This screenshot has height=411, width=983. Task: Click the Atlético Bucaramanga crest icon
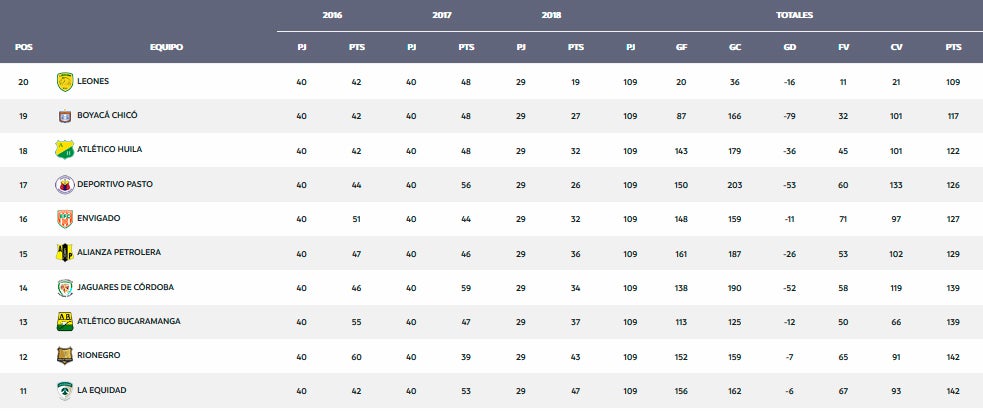pyautogui.click(x=65, y=322)
